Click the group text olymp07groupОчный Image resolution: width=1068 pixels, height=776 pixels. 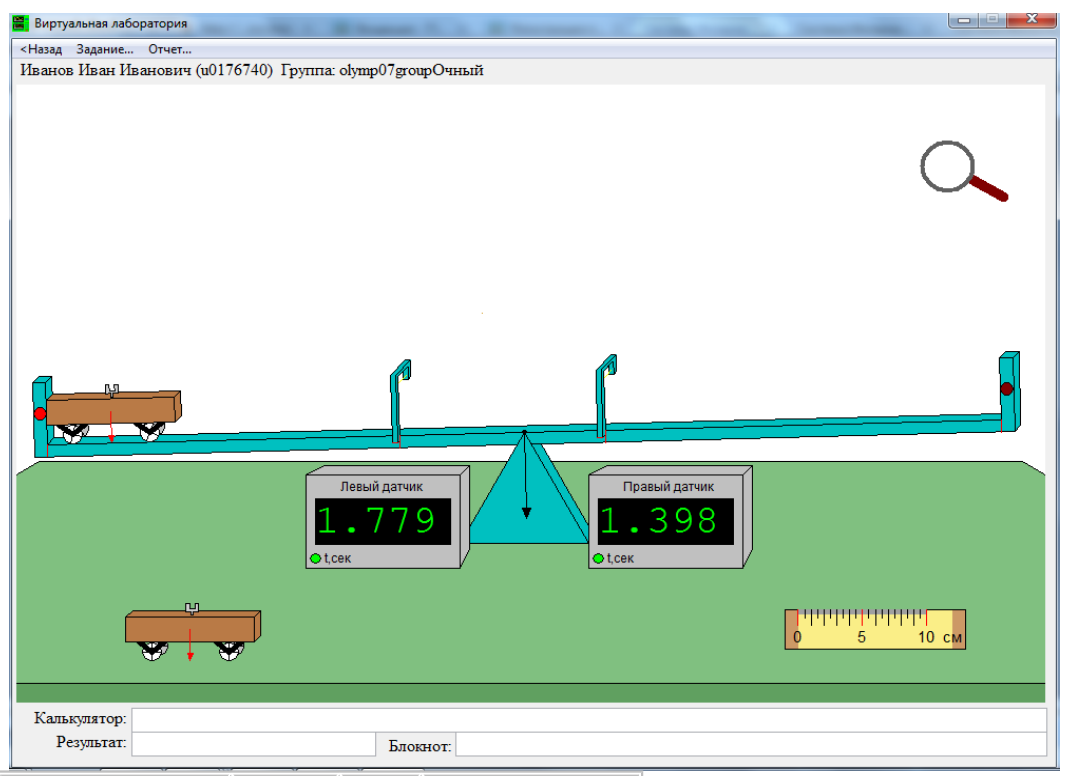click(x=411, y=70)
